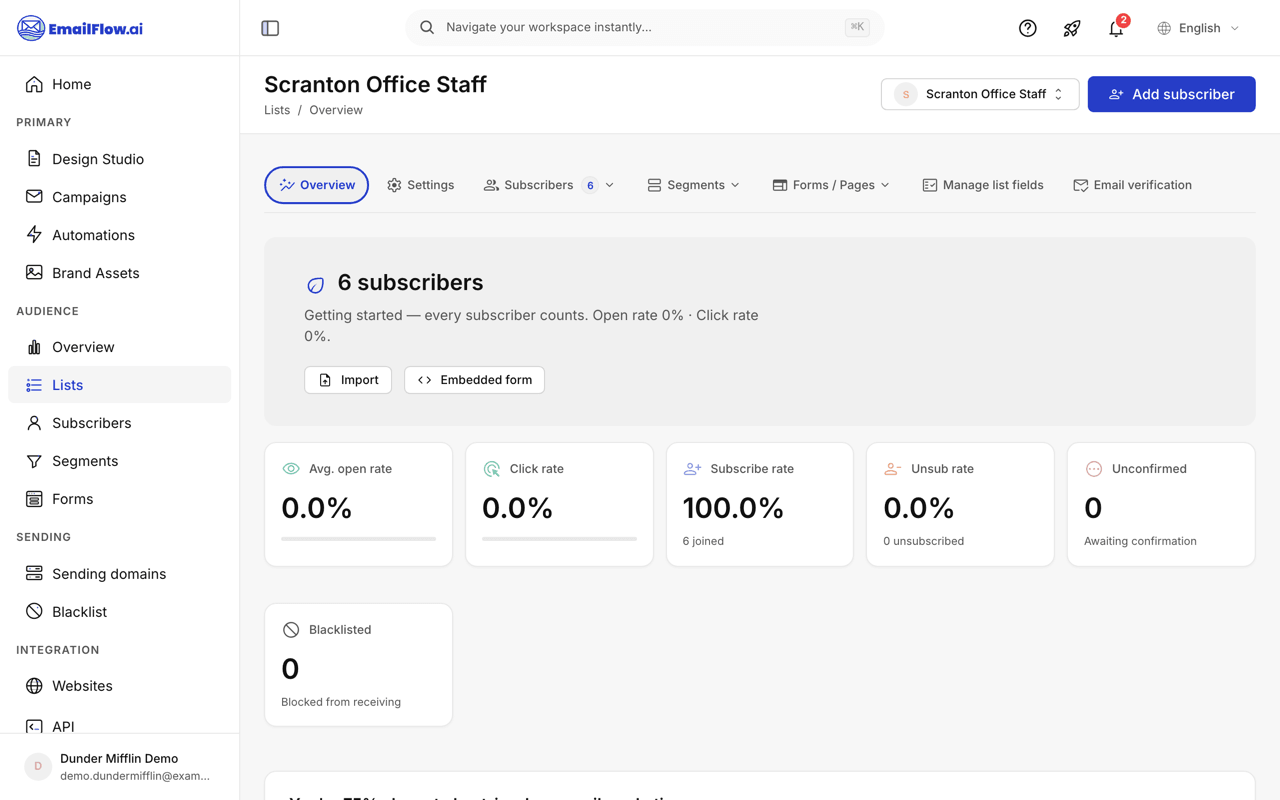Viewport: 1280px width, 800px height.
Task: Open the English language dropdown
Action: (1198, 28)
